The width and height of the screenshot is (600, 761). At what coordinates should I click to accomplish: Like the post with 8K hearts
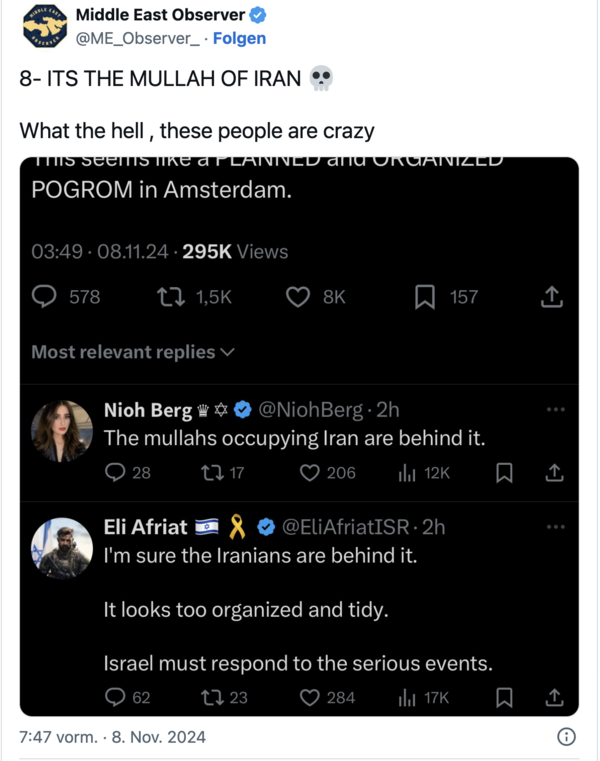coord(298,297)
